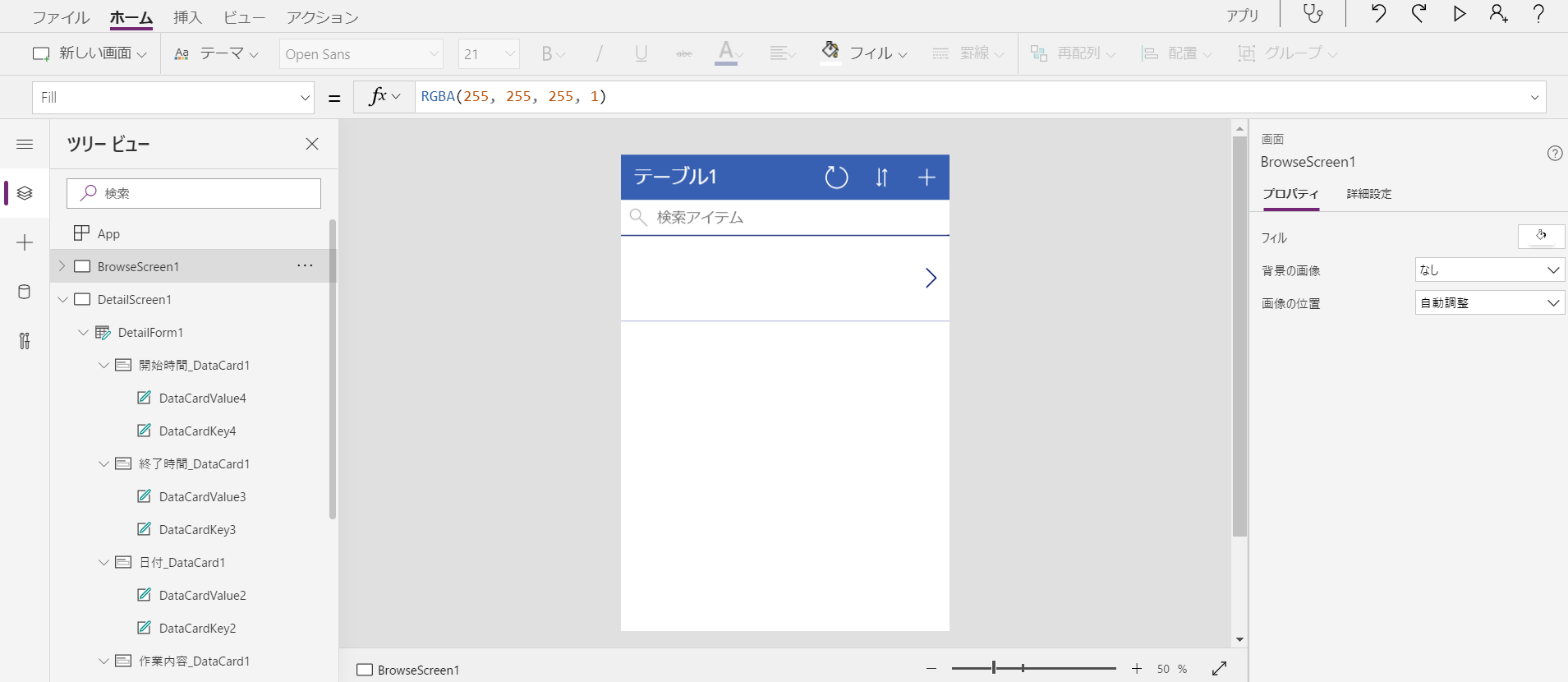Viewport: 1568px width, 682px height.
Task: Collapse the DetailForm1 tree node
Action: 83,333
